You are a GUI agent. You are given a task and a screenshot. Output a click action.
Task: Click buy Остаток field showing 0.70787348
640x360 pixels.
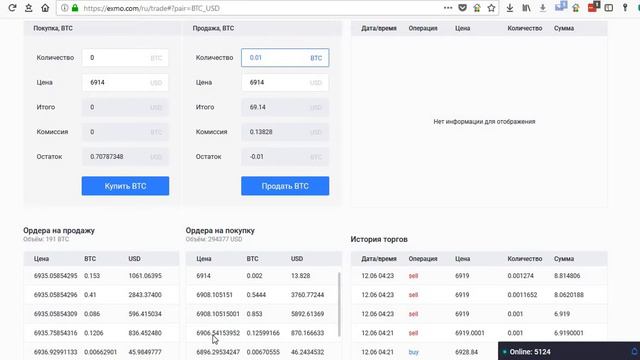125,157
